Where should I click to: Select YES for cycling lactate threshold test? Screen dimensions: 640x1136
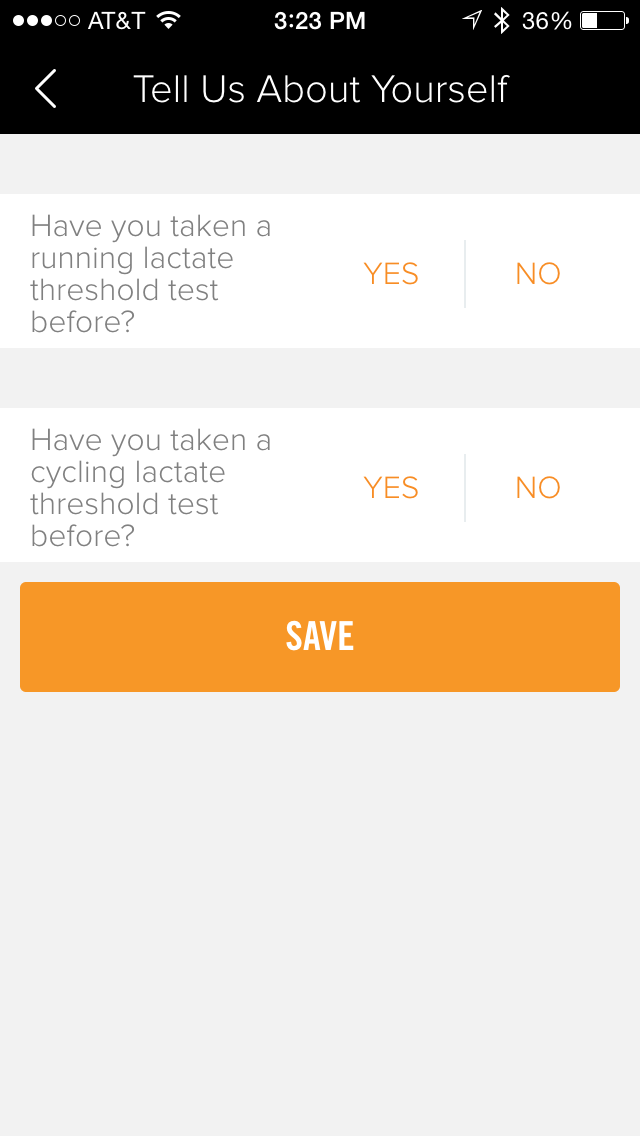click(391, 488)
